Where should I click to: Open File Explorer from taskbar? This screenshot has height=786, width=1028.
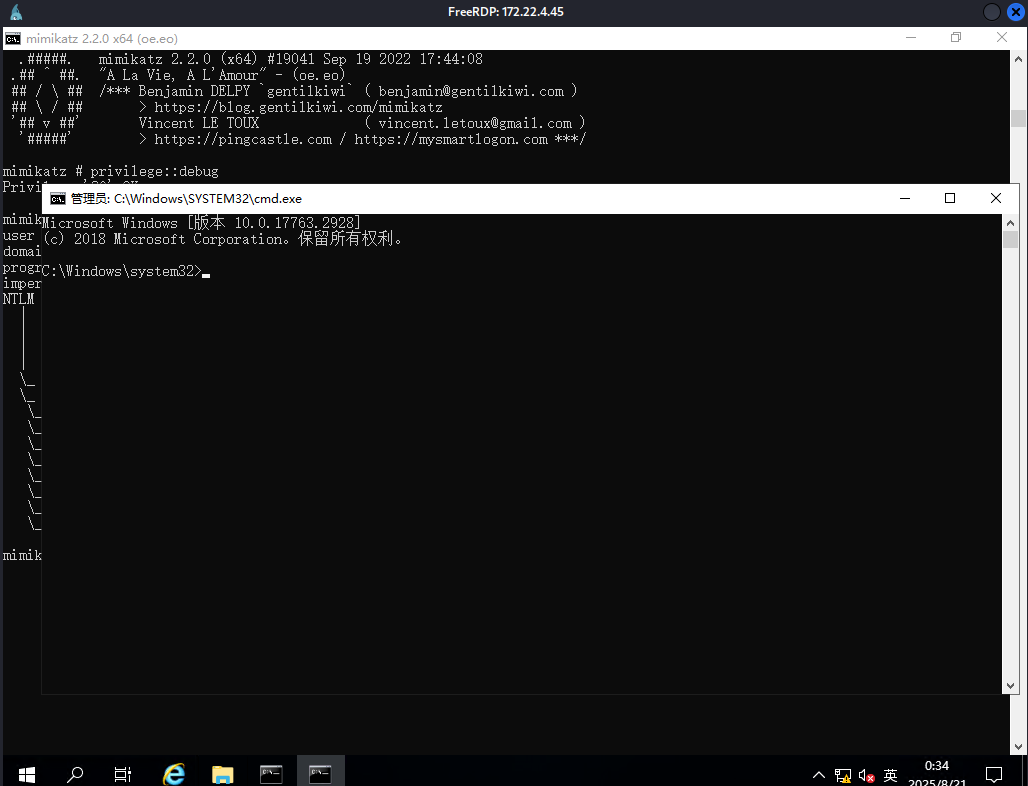click(x=222, y=774)
